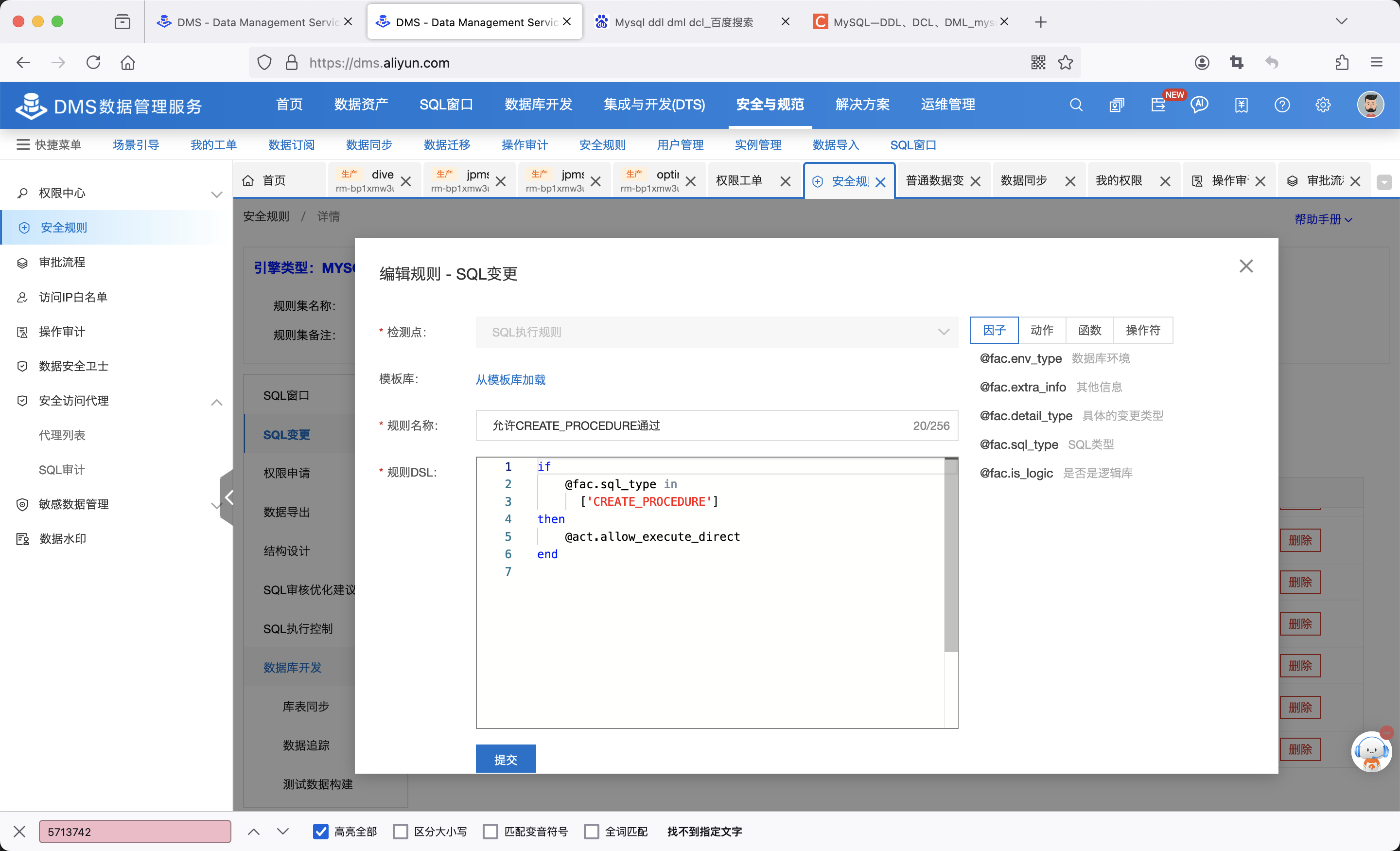The image size is (1400, 851).
Task: Click the browser home icon
Action: (128, 63)
